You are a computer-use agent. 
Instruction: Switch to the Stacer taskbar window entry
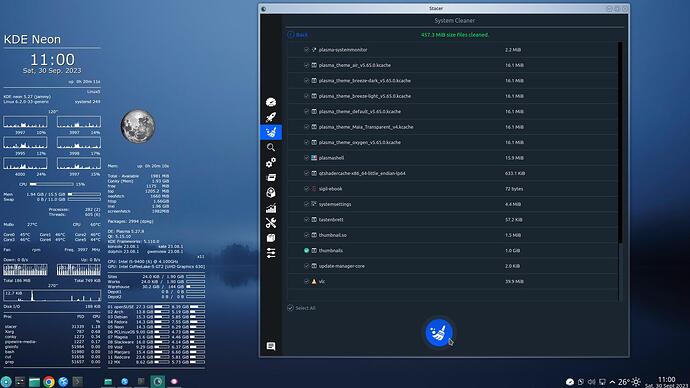(x=158, y=381)
